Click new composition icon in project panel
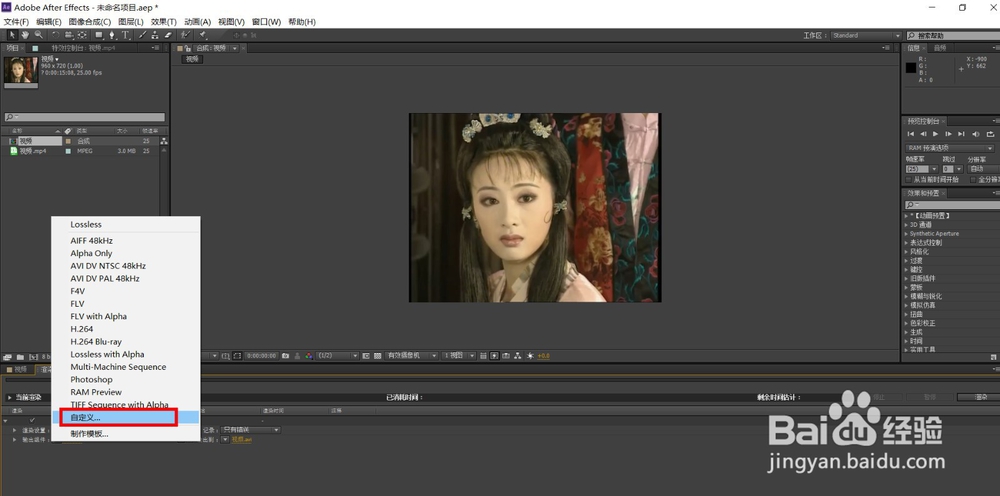The height and width of the screenshot is (496, 1000). [33, 357]
